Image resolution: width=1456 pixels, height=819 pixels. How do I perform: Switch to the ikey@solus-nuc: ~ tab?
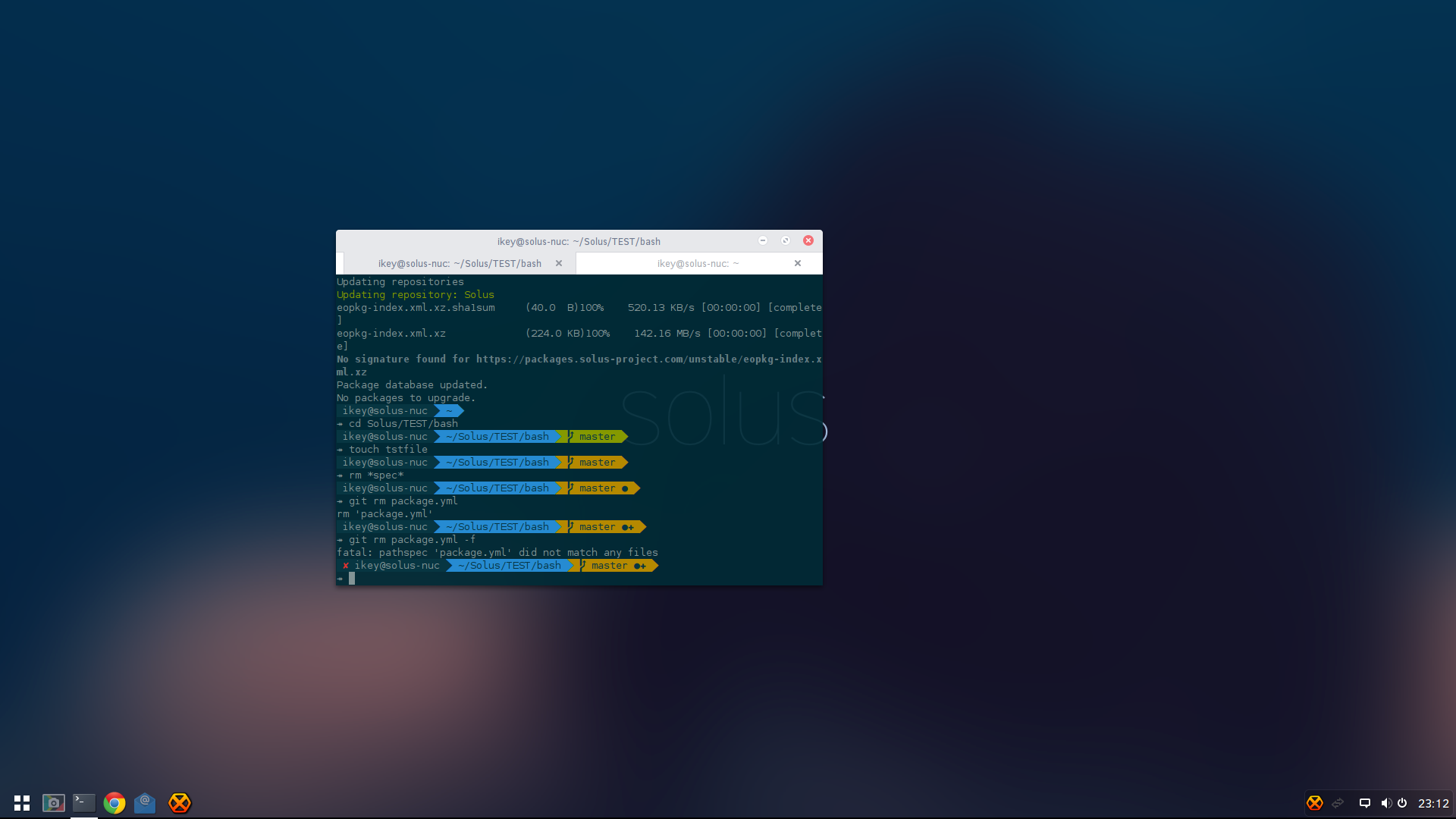point(698,264)
